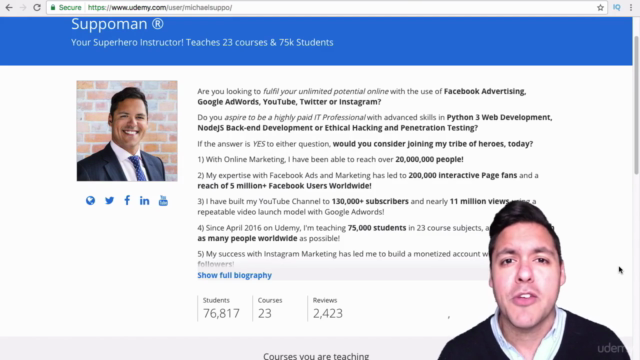This screenshot has height=360, width=640.
Task: Click the browser forward arrow
Action: (23, 7)
